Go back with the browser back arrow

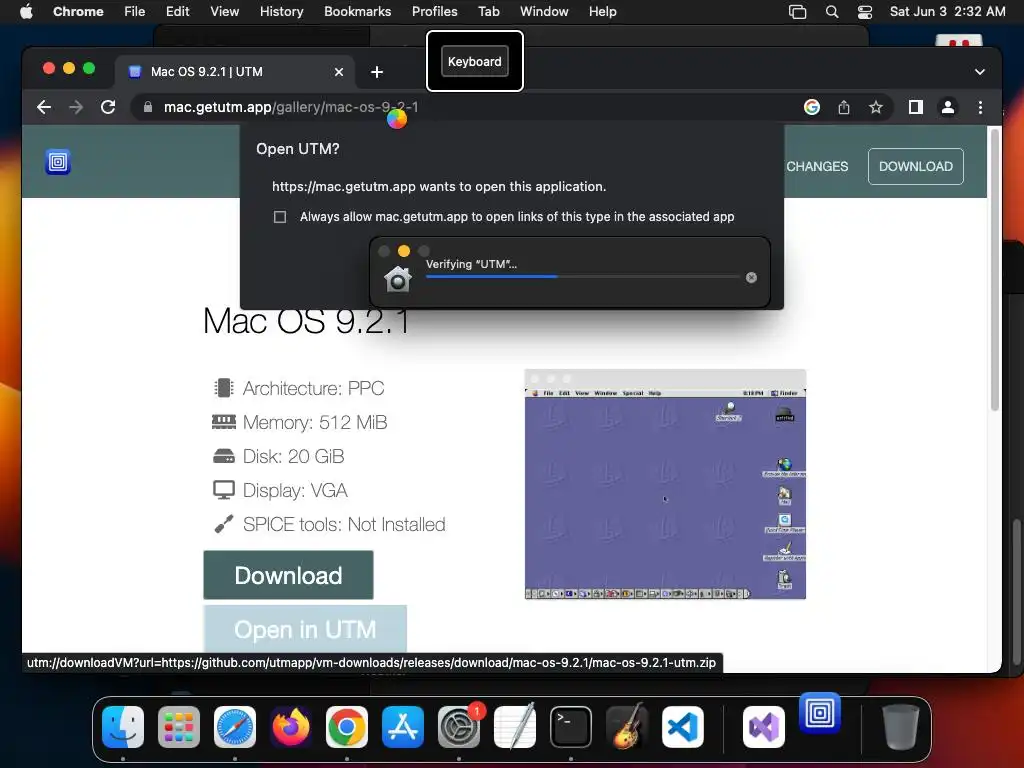(x=44, y=107)
